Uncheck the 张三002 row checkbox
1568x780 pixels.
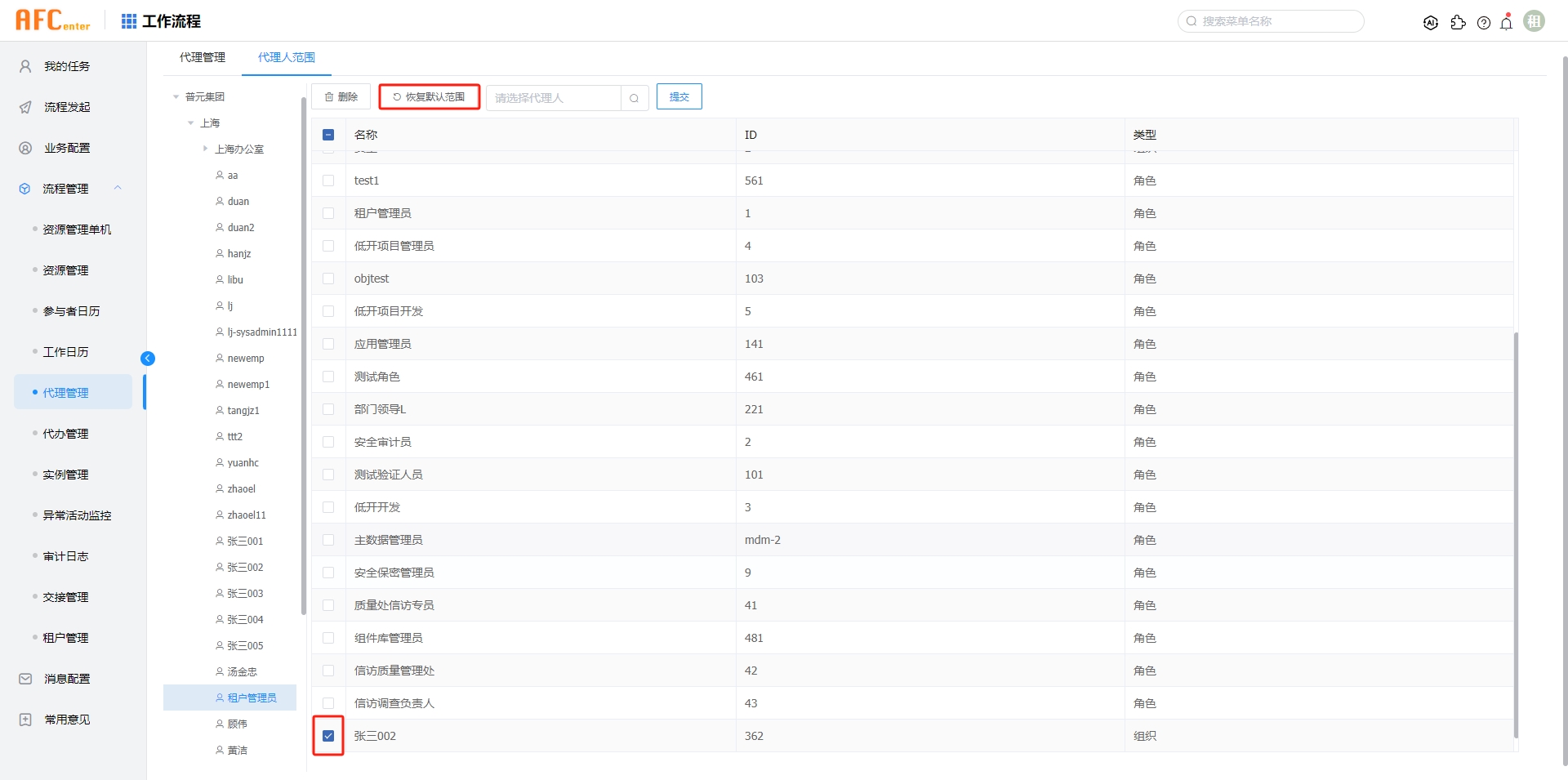click(x=329, y=735)
